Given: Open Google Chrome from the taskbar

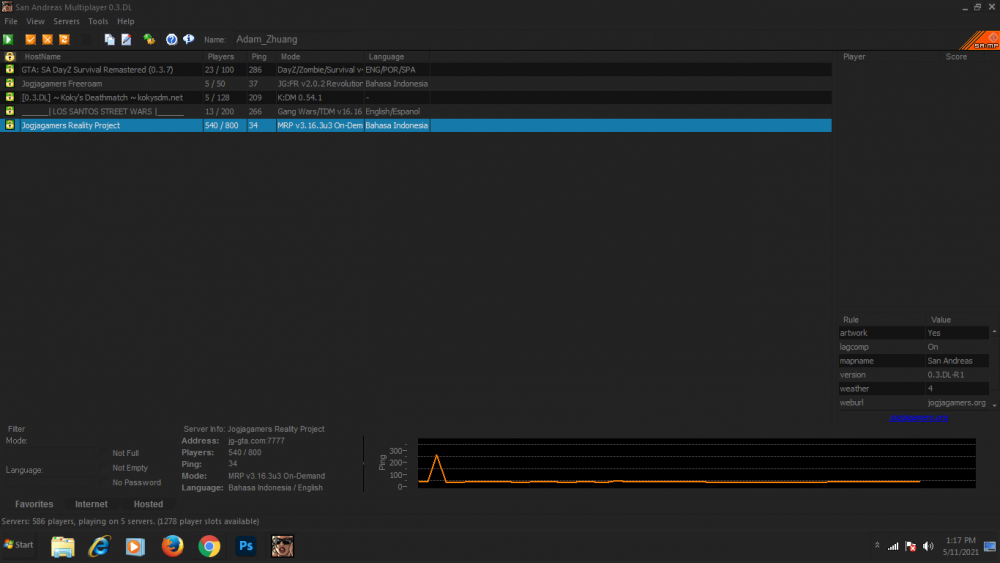Looking at the screenshot, I should [x=209, y=546].
